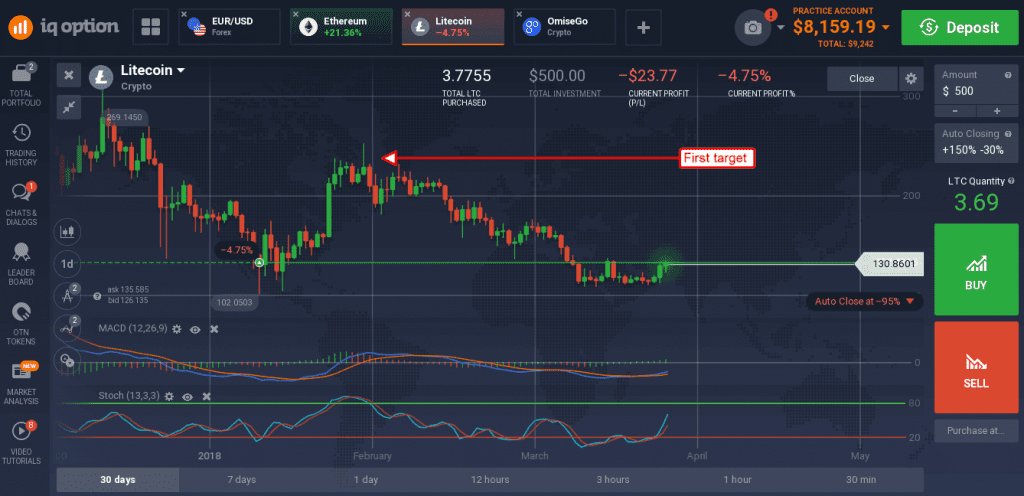
Task: Click the 130.8601 current price label
Action: [890, 264]
